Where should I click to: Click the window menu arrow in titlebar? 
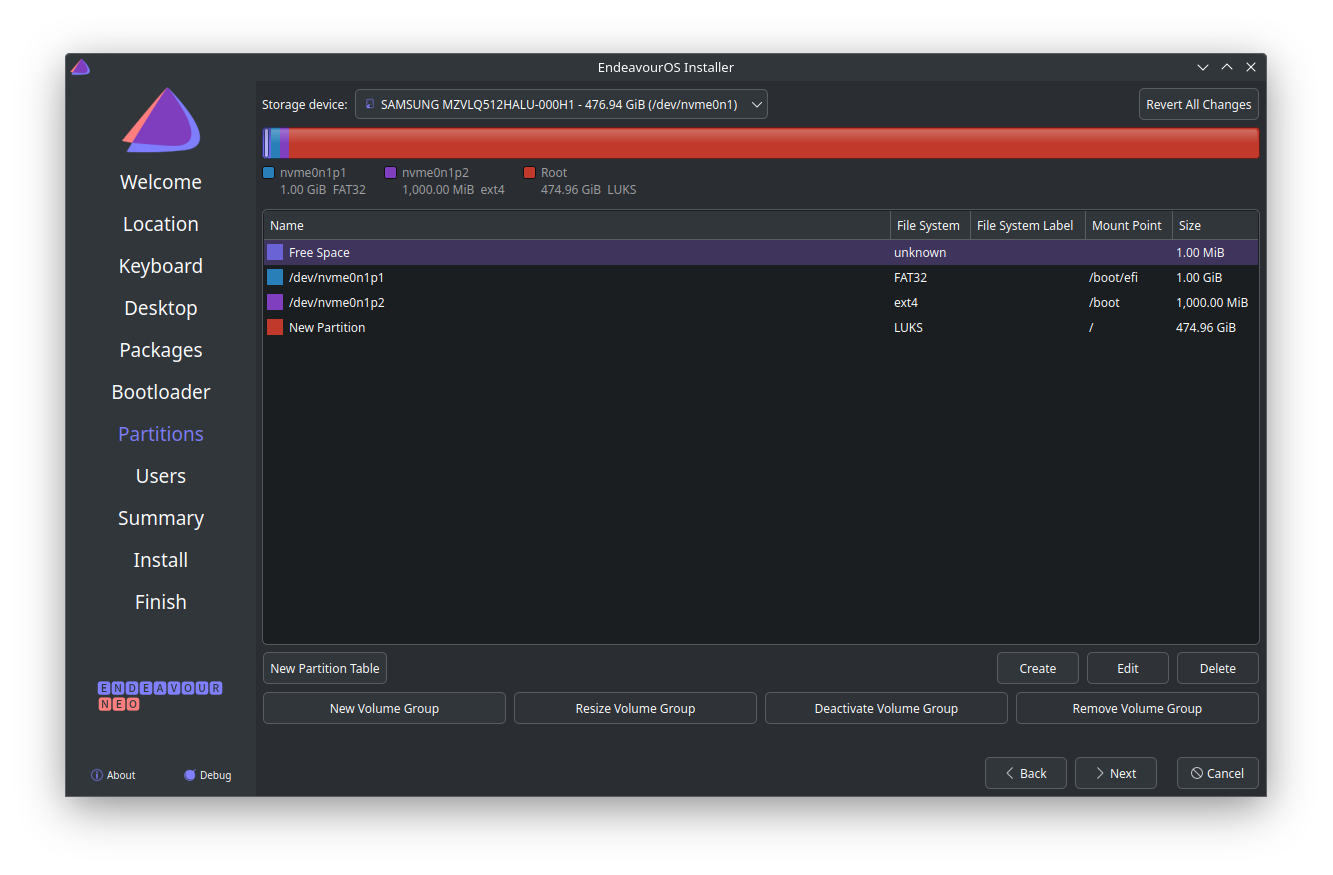click(x=1203, y=67)
